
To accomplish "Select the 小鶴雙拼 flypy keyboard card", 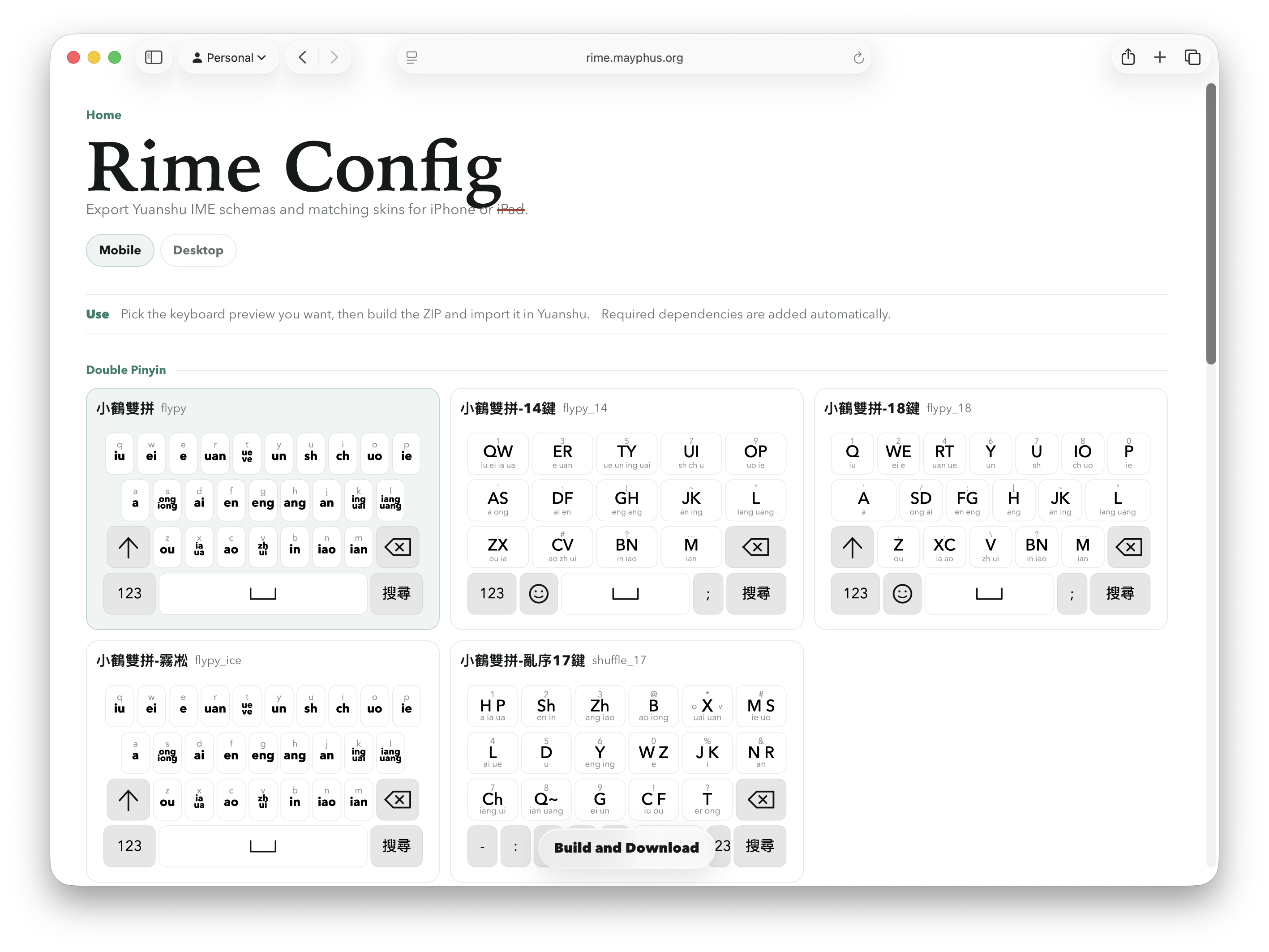I will (x=263, y=508).
